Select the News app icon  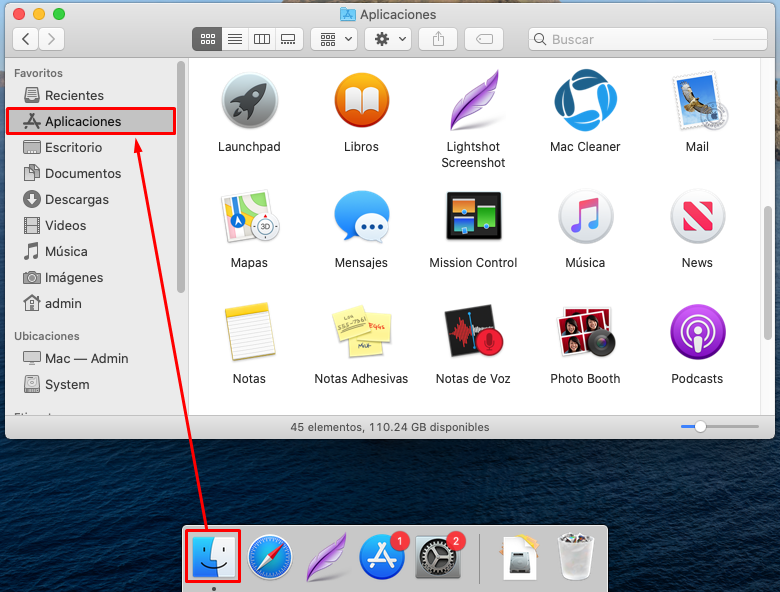(x=697, y=217)
